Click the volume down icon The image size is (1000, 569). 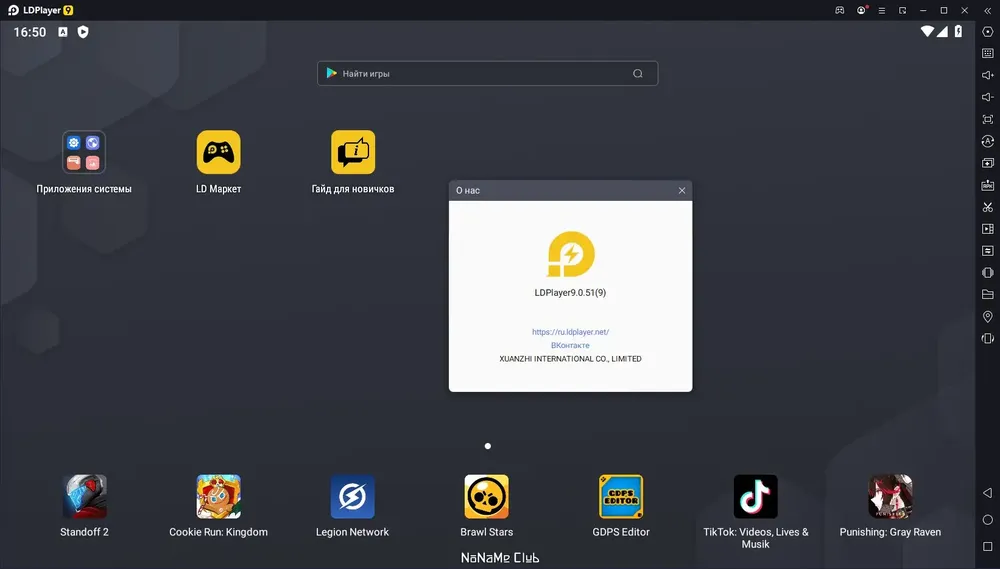987,97
